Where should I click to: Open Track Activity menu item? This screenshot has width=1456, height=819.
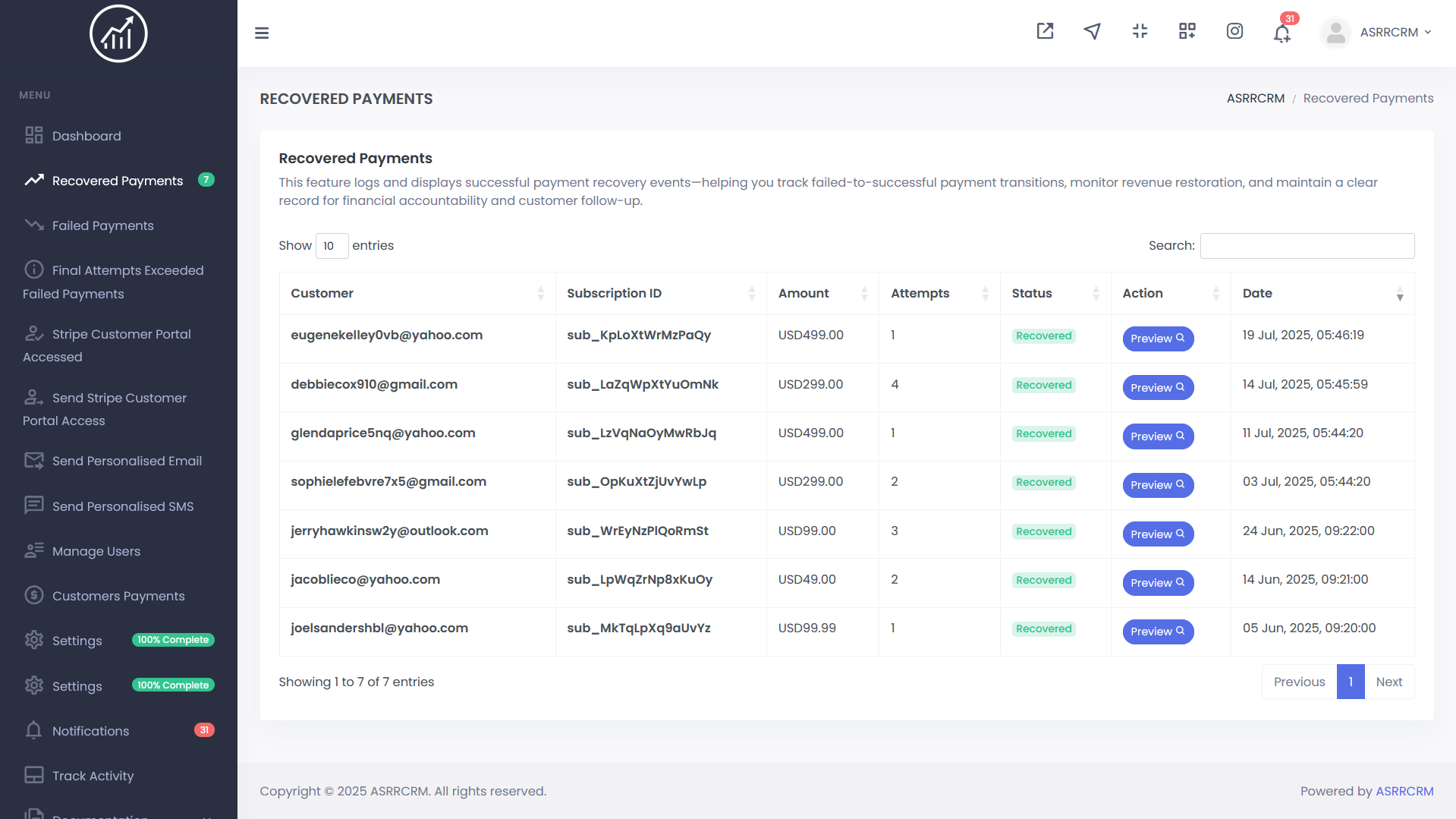pyautogui.click(x=93, y=776)
